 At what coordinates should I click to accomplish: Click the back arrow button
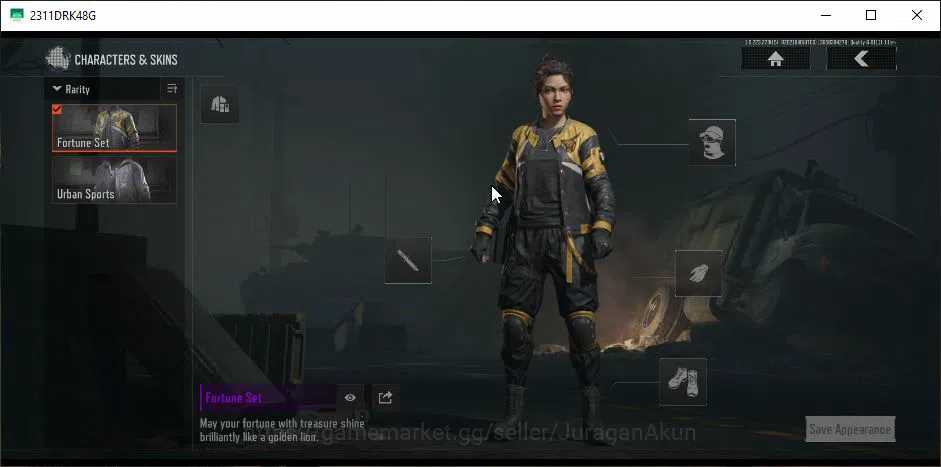coord(861,59)
